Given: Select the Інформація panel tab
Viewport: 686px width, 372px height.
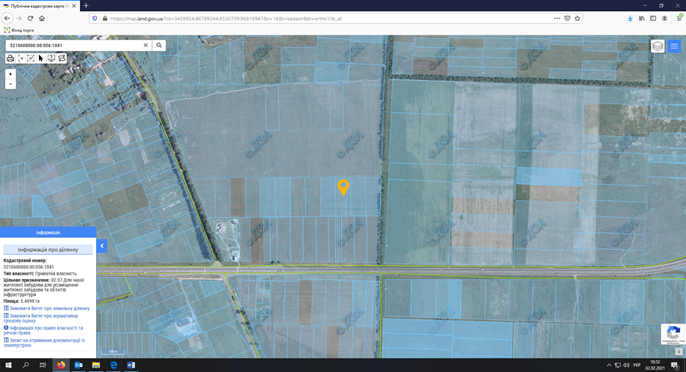Looking at the screenshot, I should pos(48,232).
